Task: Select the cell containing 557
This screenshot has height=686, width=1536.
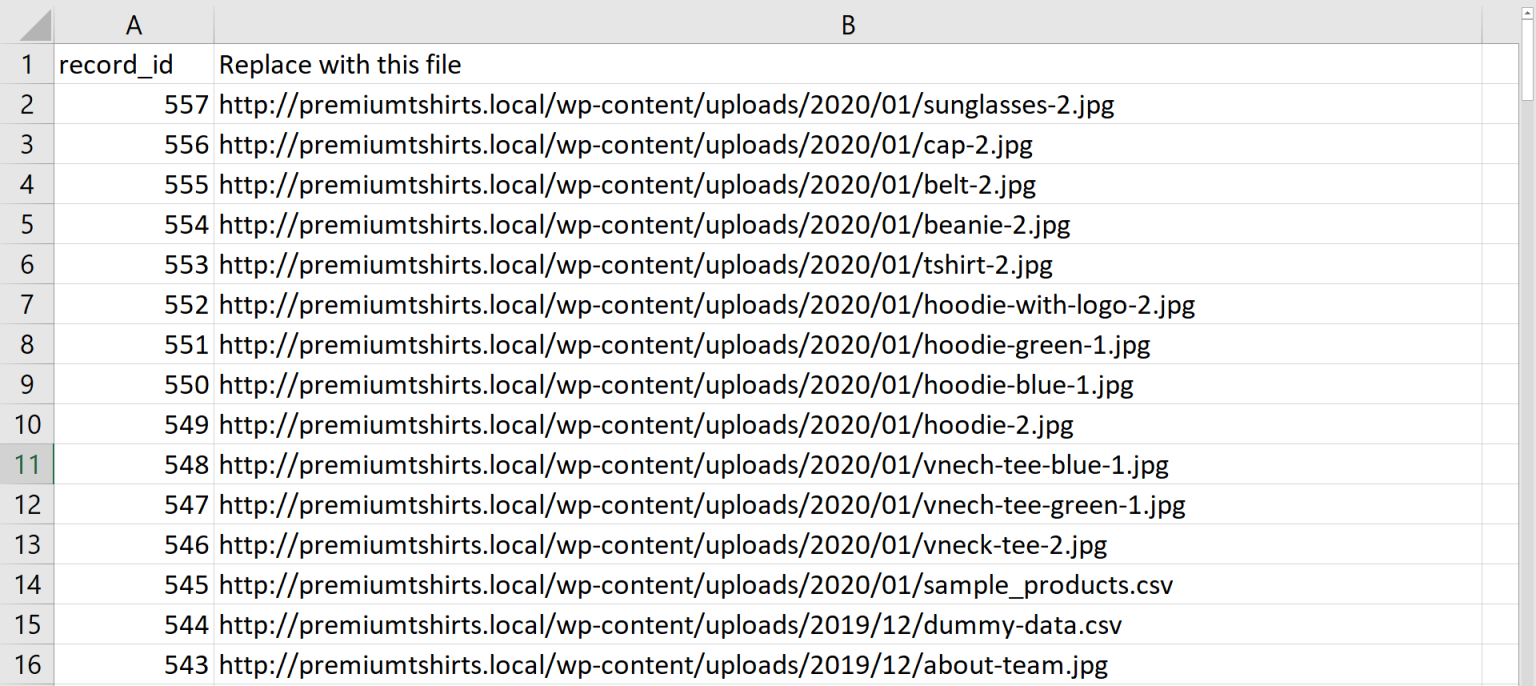Action: click(134, 104)
